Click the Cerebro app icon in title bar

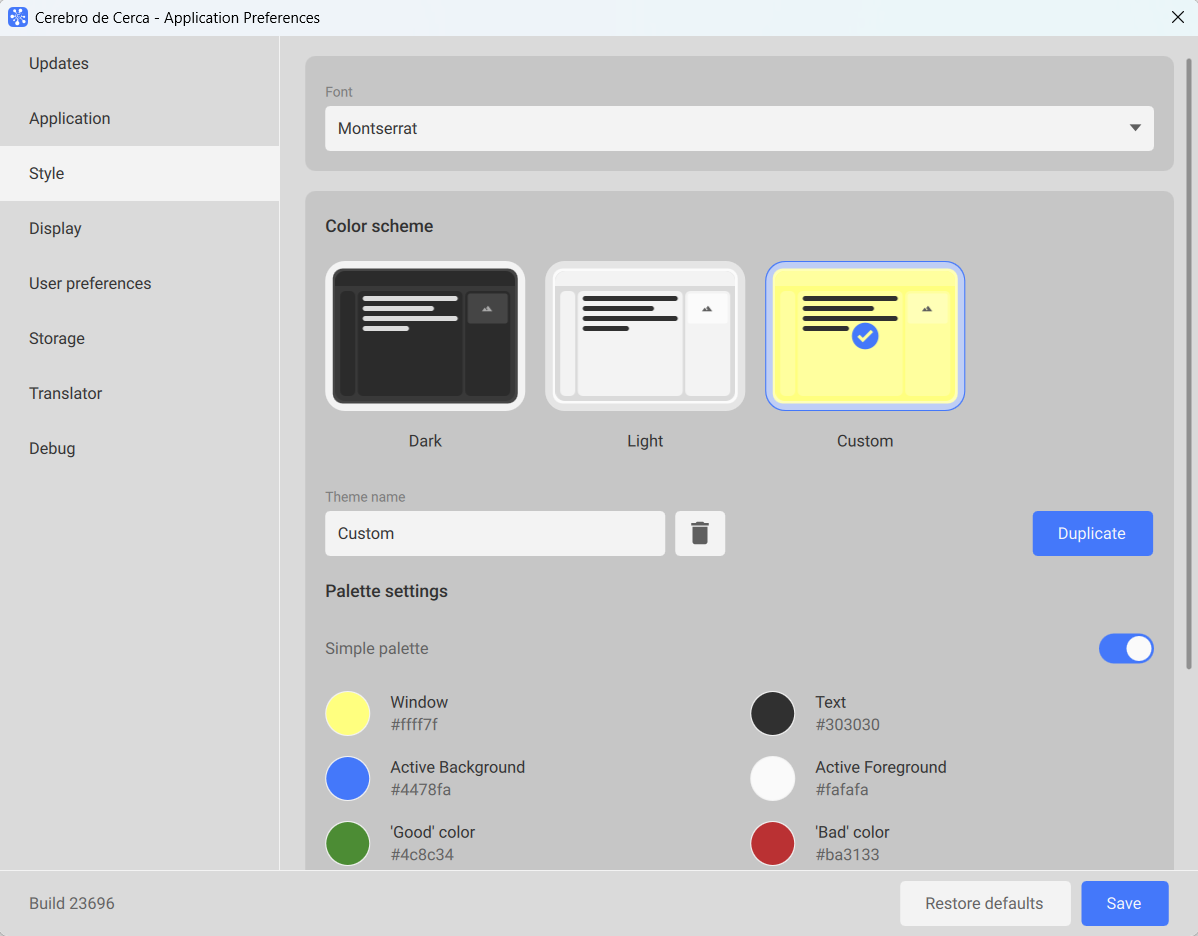17,18
